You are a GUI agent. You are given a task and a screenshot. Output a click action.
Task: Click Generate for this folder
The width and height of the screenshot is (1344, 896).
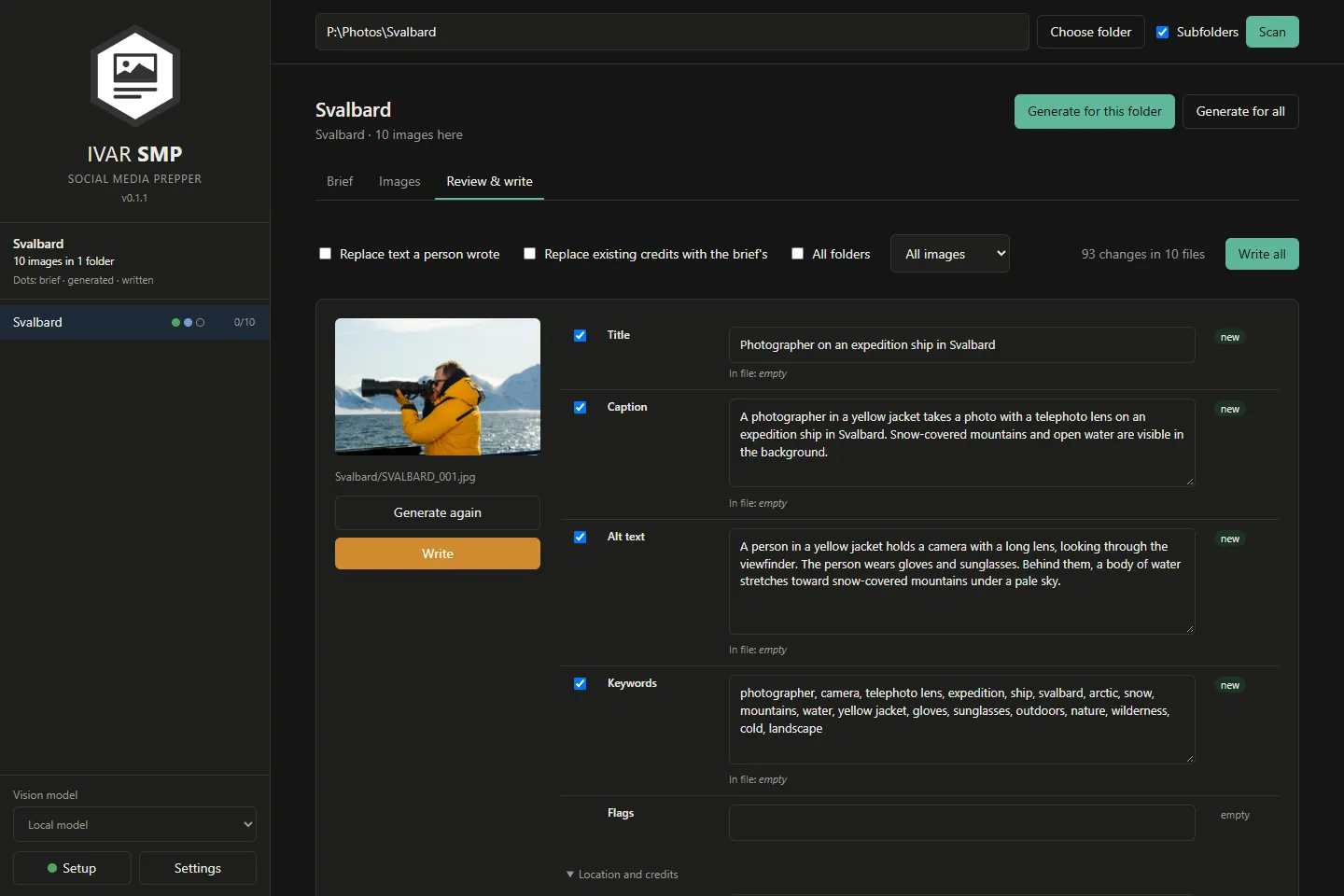pyautogui.click(x=1095, y=111)
